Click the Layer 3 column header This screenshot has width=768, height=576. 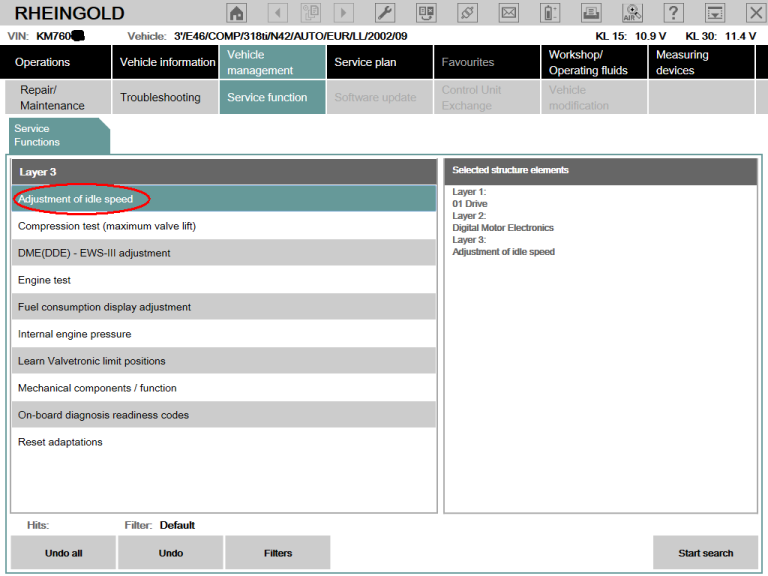point(224,172)
